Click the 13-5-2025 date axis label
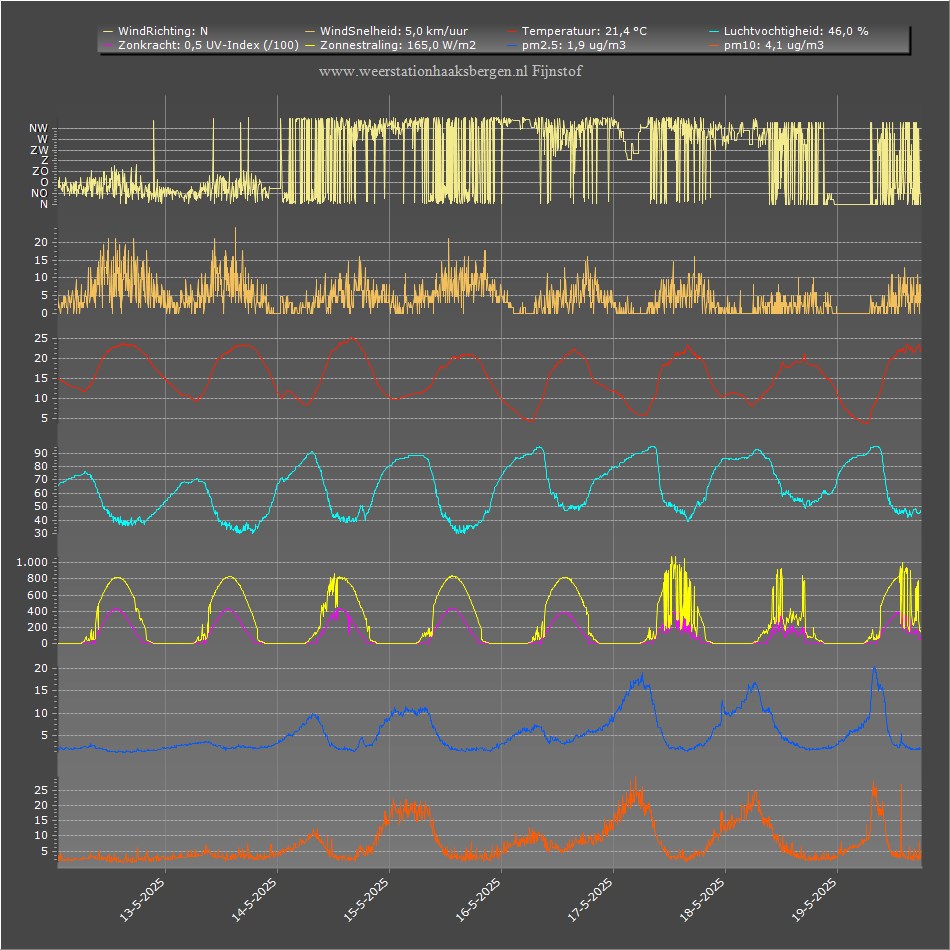Image resolution: width=950 pixels, height=950 pixels. pos(142,900)
